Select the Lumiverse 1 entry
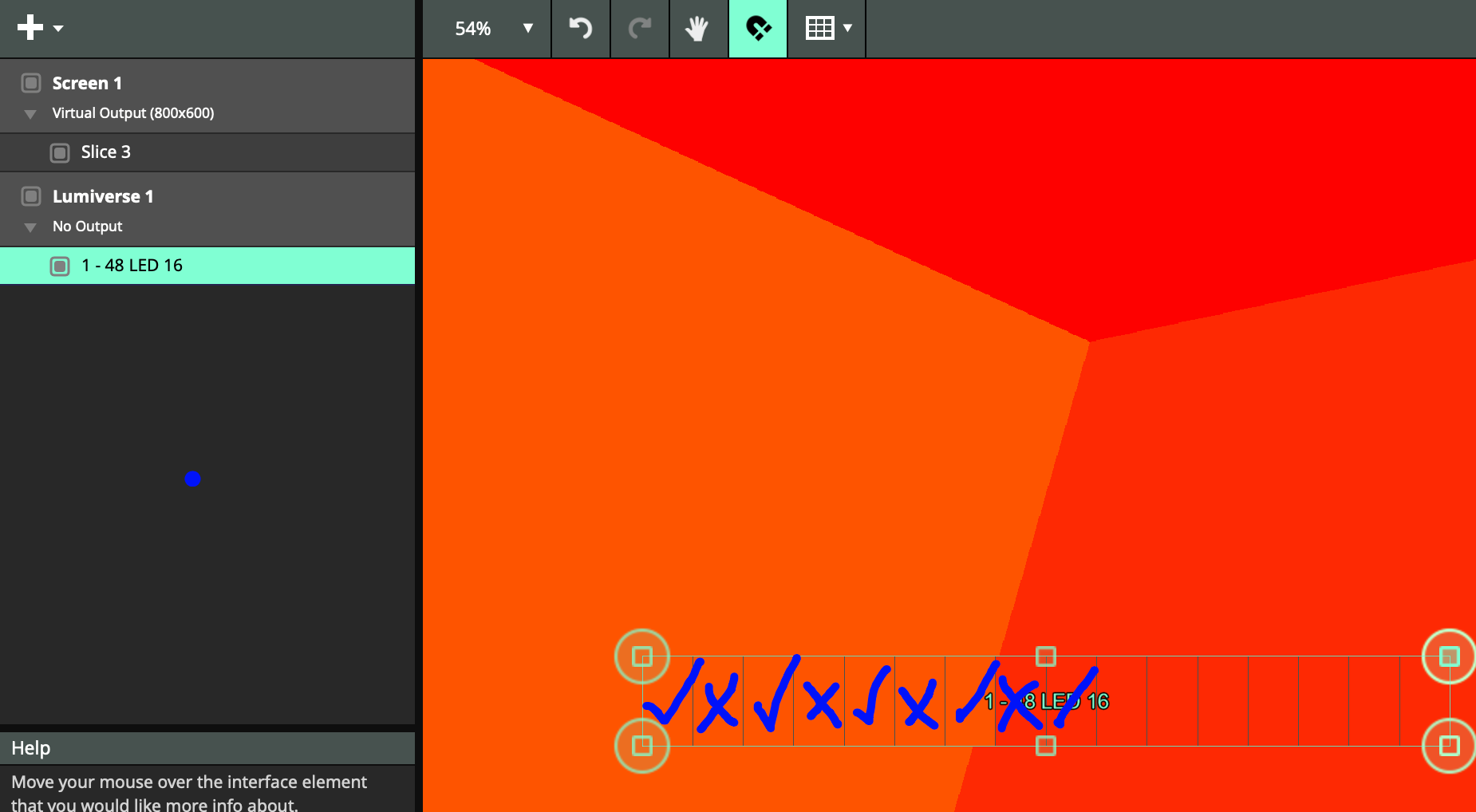This screenshot has height=812, width=1476. point(103,196)
